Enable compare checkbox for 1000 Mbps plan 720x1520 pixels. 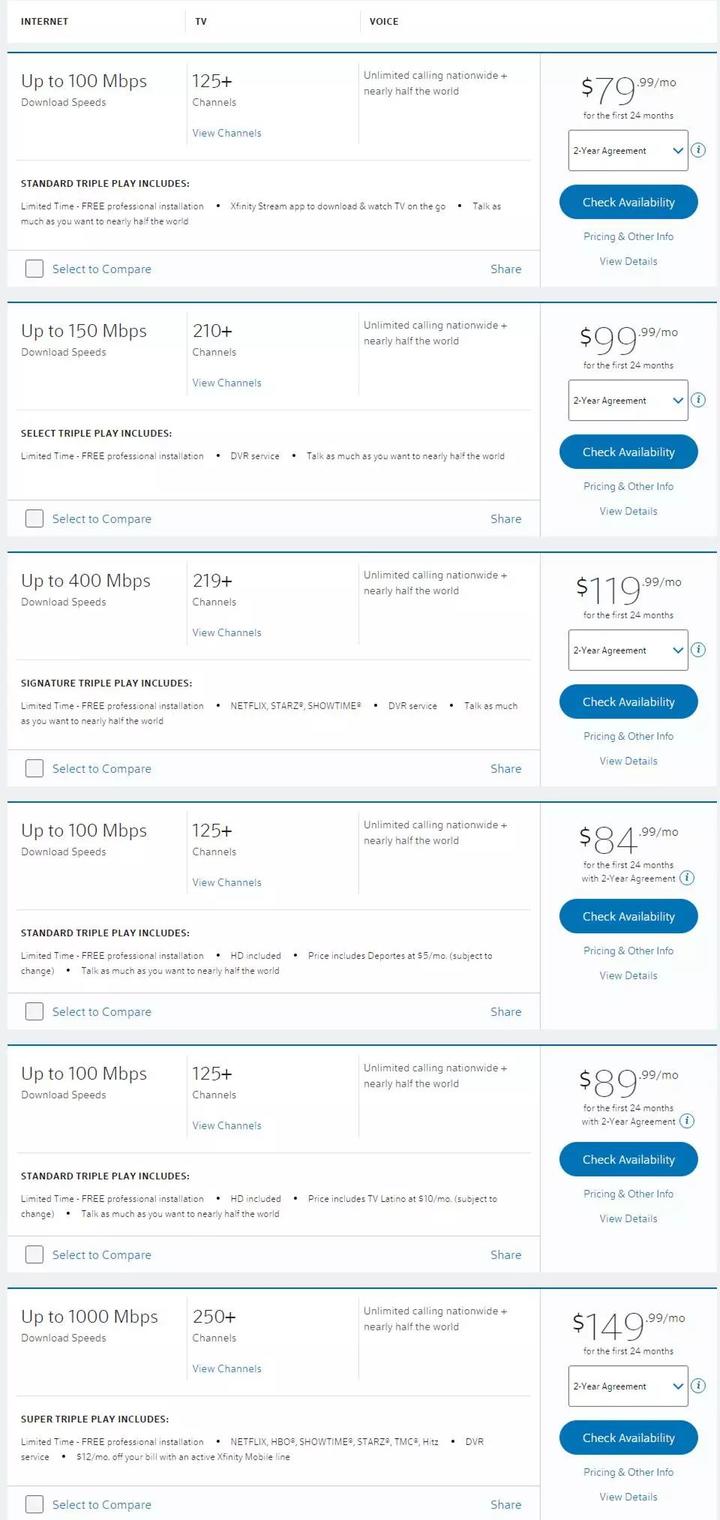pyautogui.click(x=35, y=1505)
